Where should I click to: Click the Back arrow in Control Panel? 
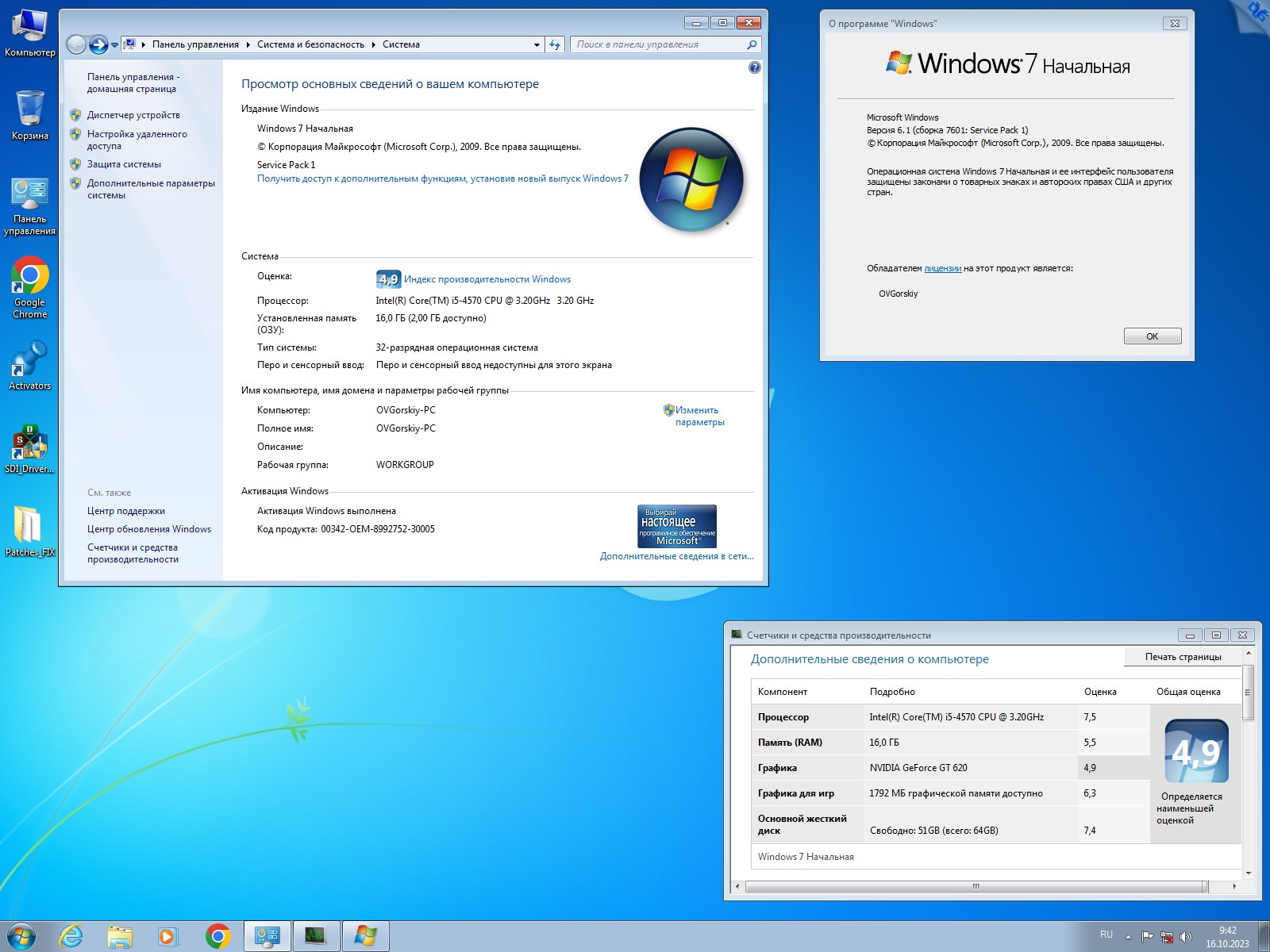tap(76, 44)
